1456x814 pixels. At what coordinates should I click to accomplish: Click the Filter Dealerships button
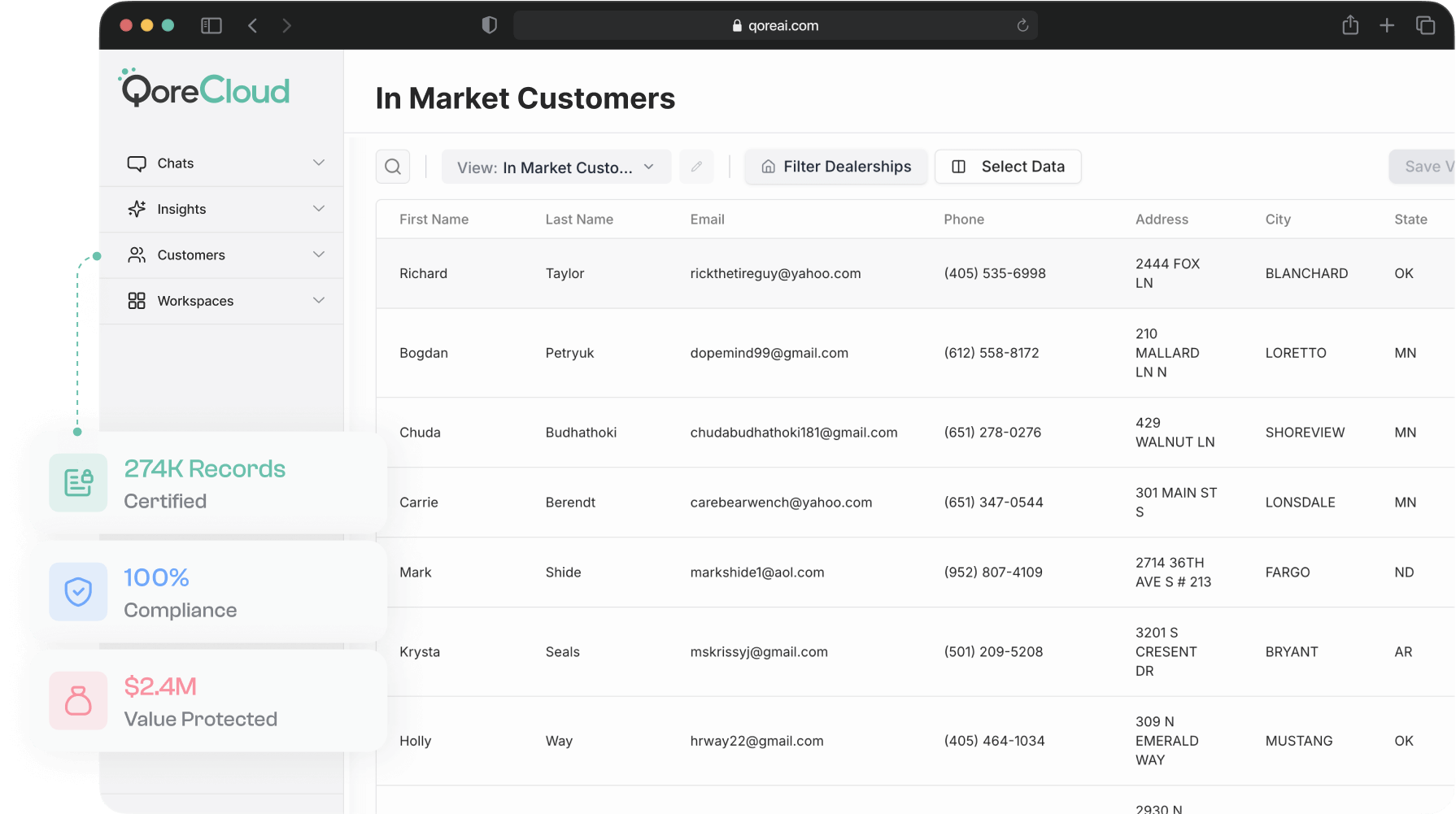click(835, 167)
